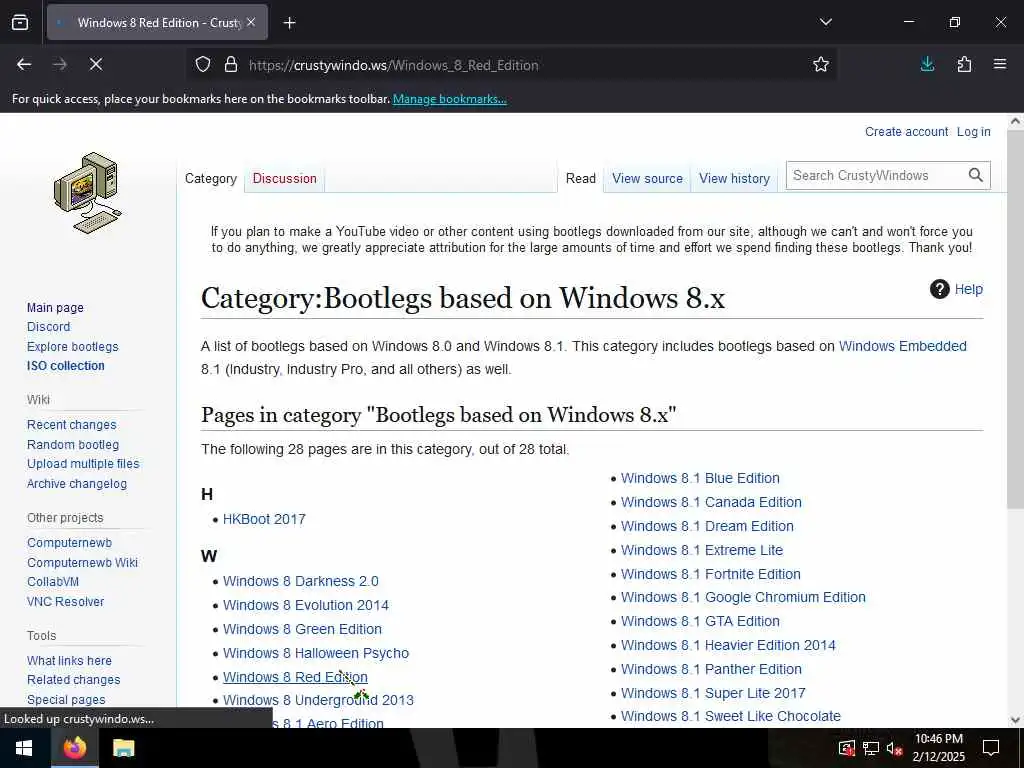Open the Windows Start menu

(x=24, y=748)
